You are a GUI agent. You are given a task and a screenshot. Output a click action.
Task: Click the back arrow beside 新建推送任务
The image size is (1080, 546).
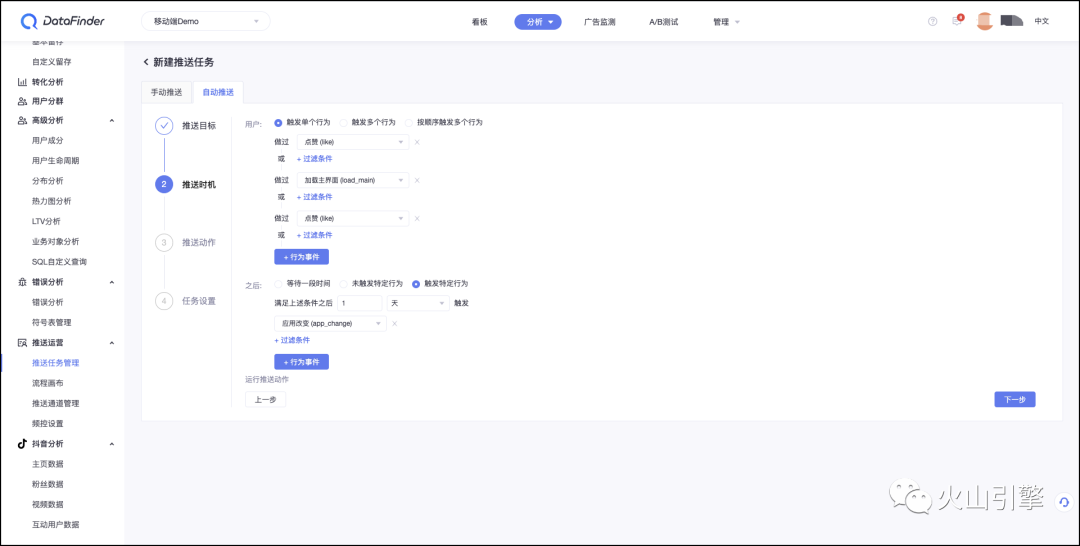(145, 62)
